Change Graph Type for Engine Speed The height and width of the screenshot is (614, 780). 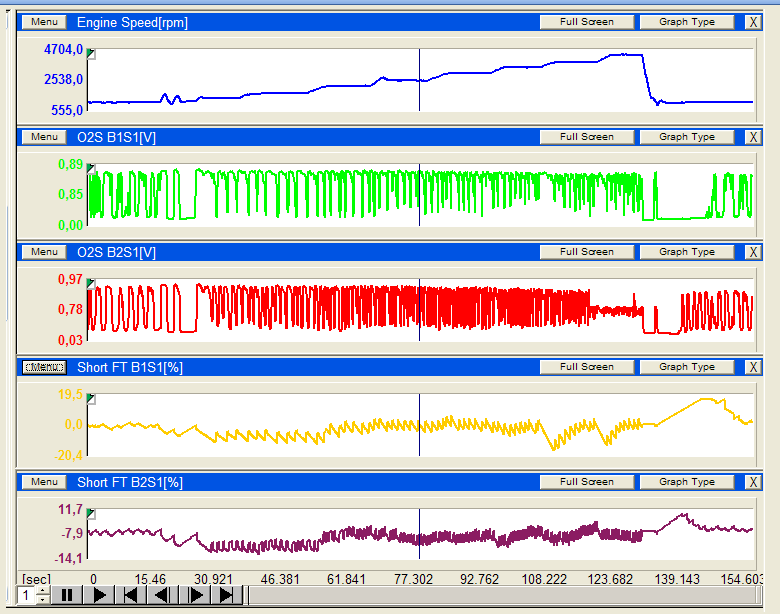[x=687, y=22]
